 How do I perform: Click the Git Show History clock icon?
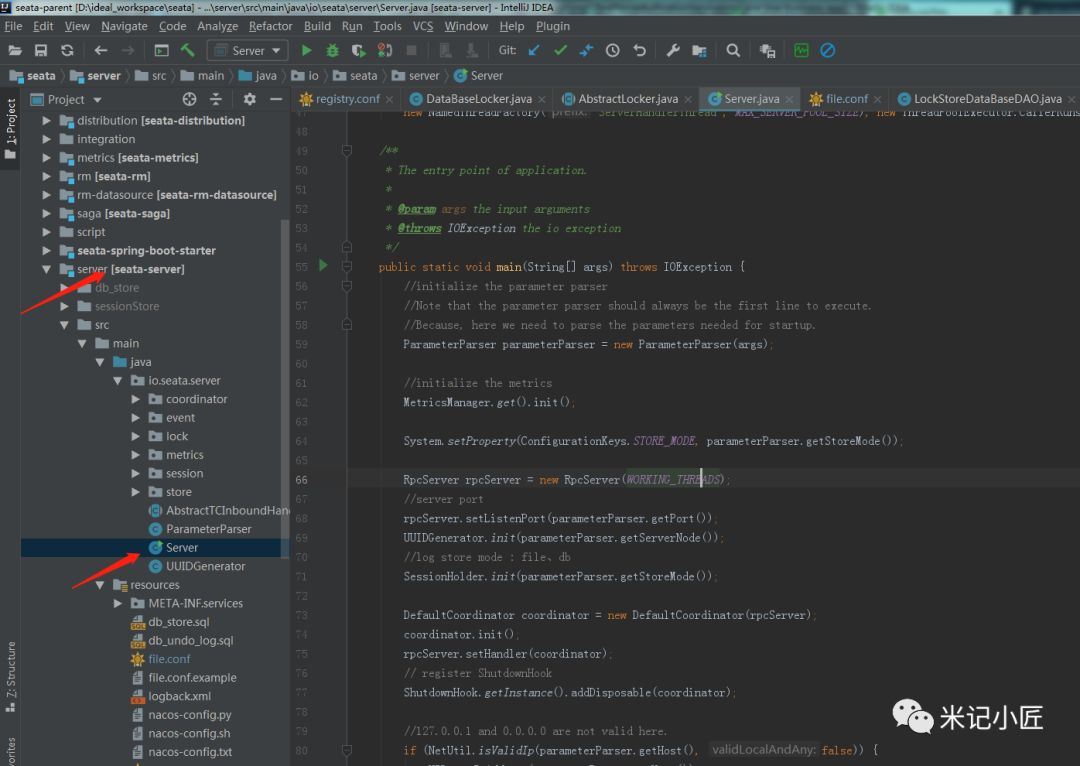[x=612, y=50]
